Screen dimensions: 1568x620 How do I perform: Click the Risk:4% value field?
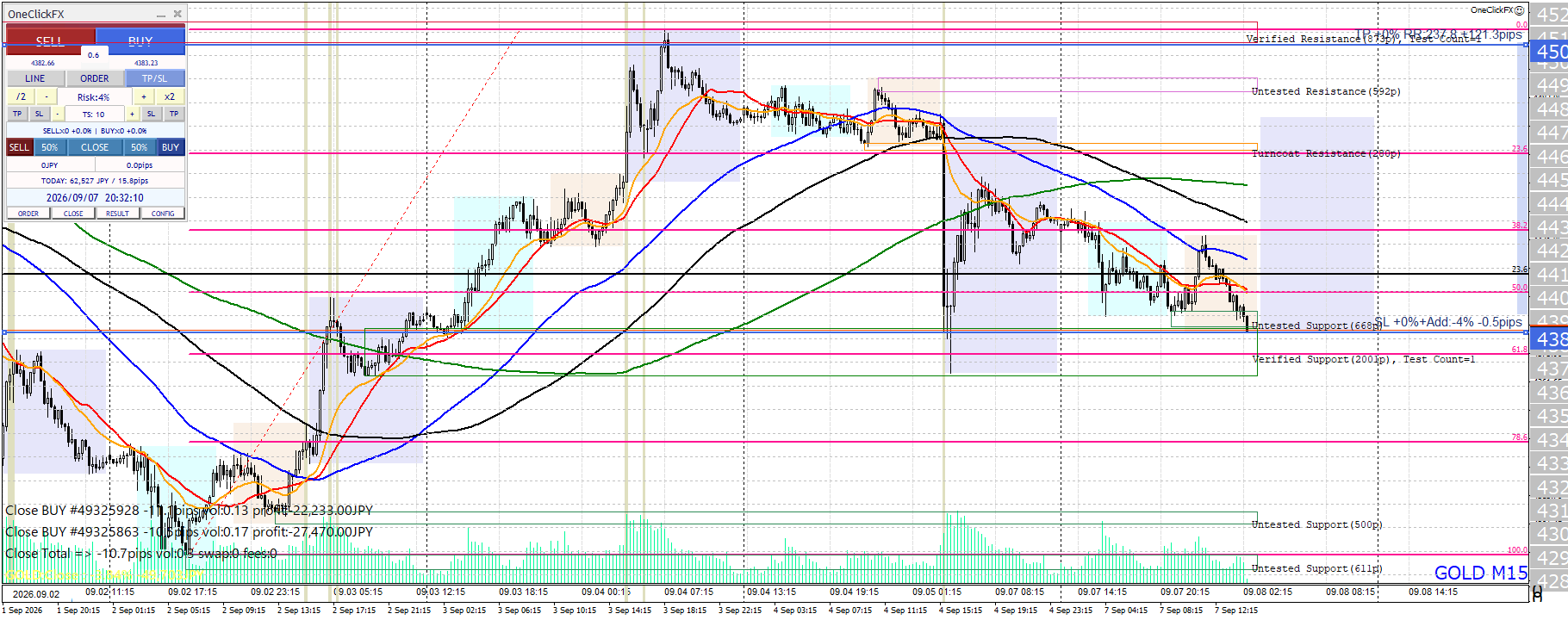(x=94, y=97)
